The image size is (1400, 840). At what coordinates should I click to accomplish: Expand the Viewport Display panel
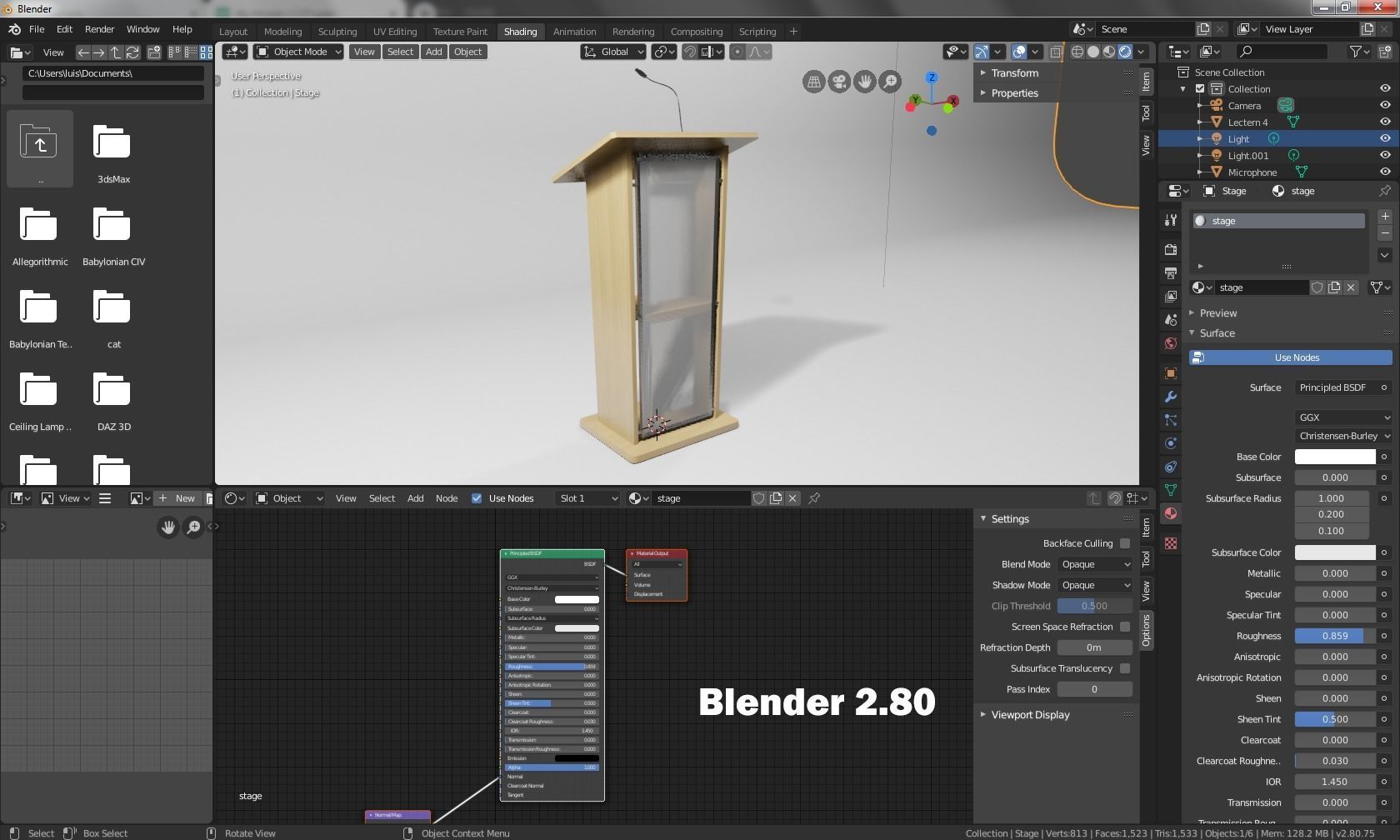1030,715
